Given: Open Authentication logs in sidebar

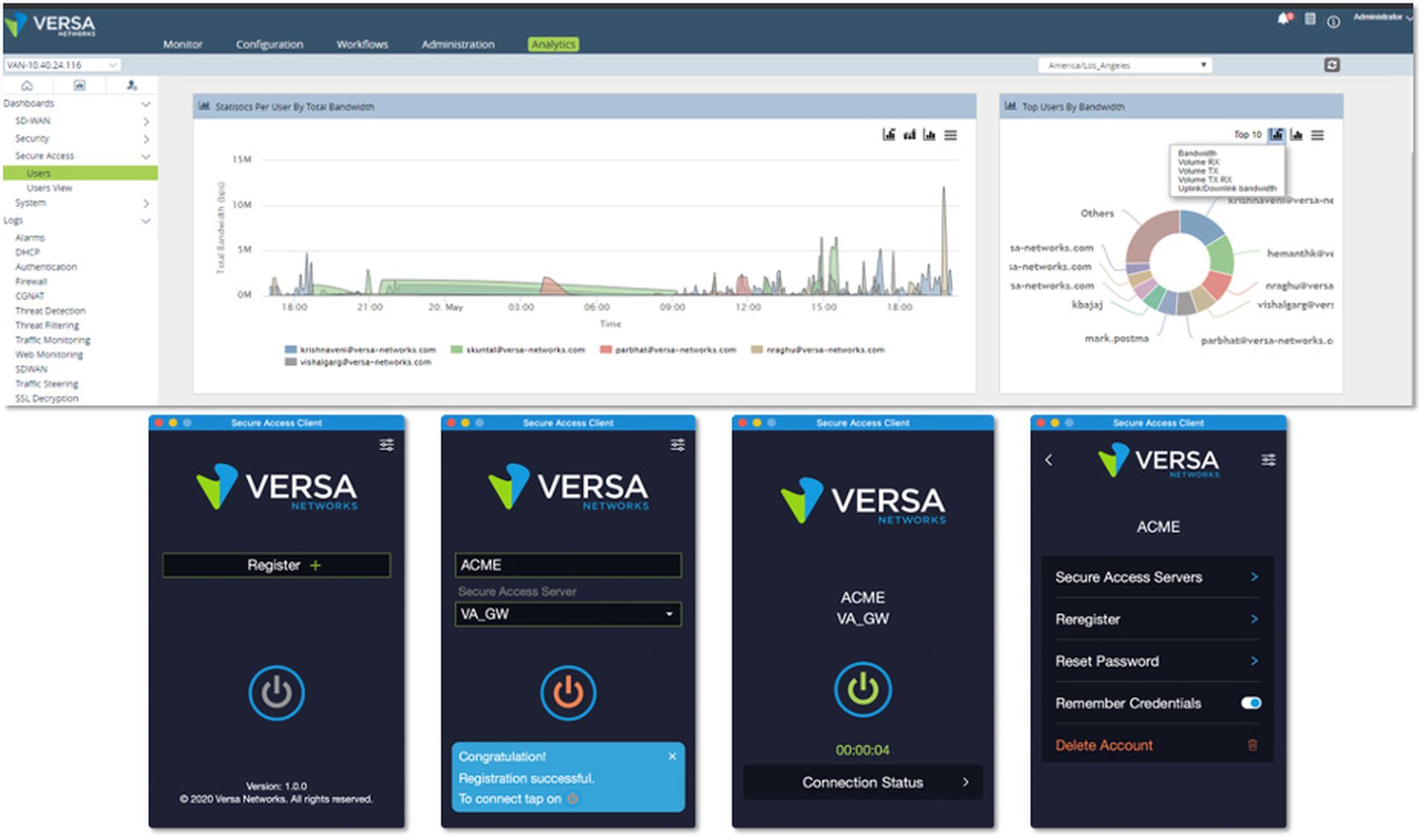Looking at the screenshot, I should (x=46, y=267).
